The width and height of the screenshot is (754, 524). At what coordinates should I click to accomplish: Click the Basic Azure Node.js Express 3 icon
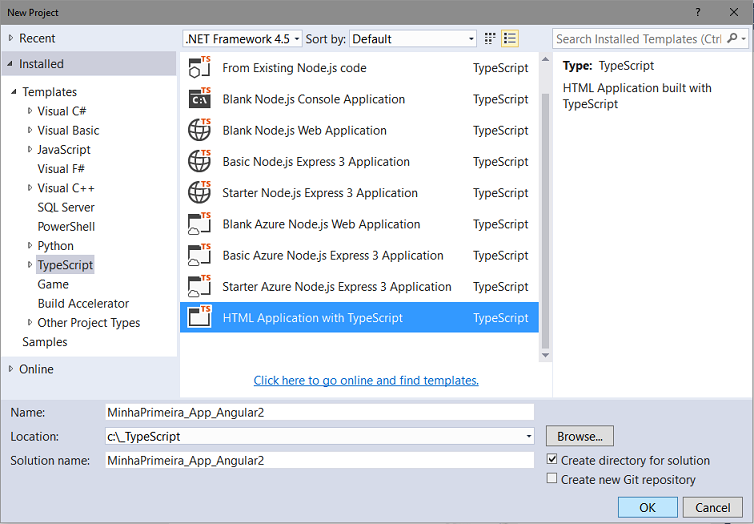pos(200,255)
